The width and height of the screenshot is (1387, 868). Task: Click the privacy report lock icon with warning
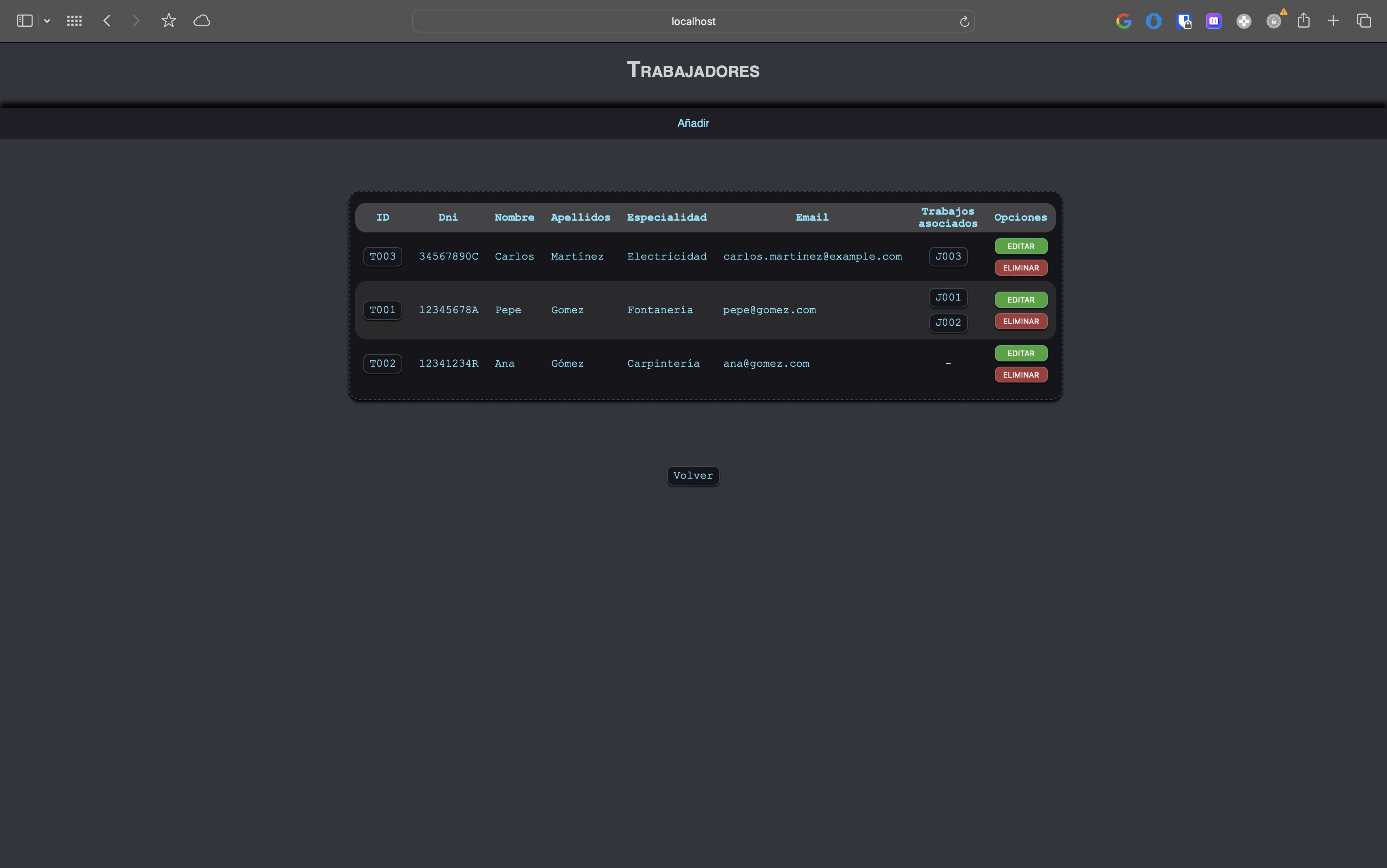[1273, 21]
